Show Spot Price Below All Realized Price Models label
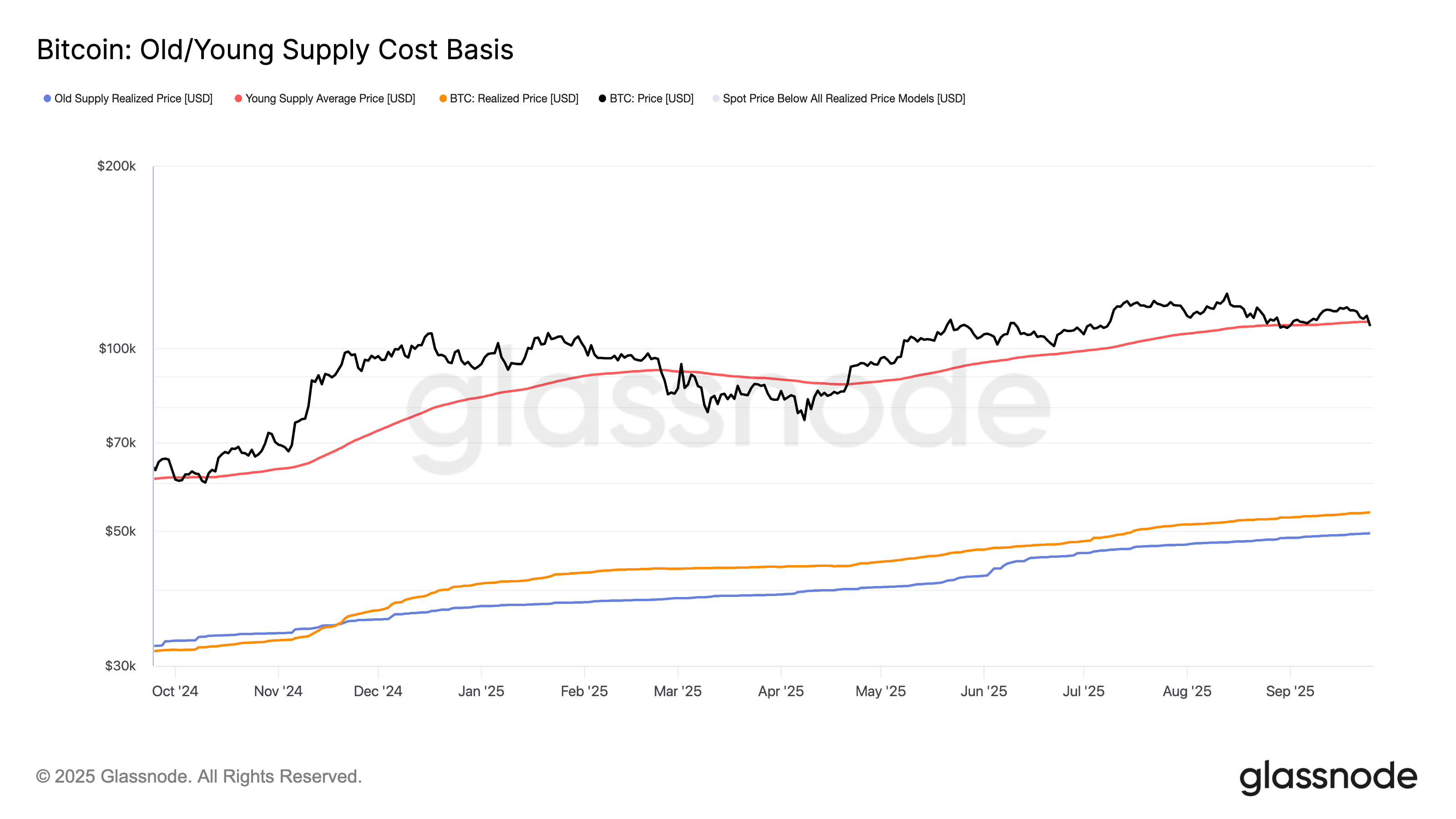Image resolution: width=1456 pixels, height=819 pixels. click(x=844, y=98)
